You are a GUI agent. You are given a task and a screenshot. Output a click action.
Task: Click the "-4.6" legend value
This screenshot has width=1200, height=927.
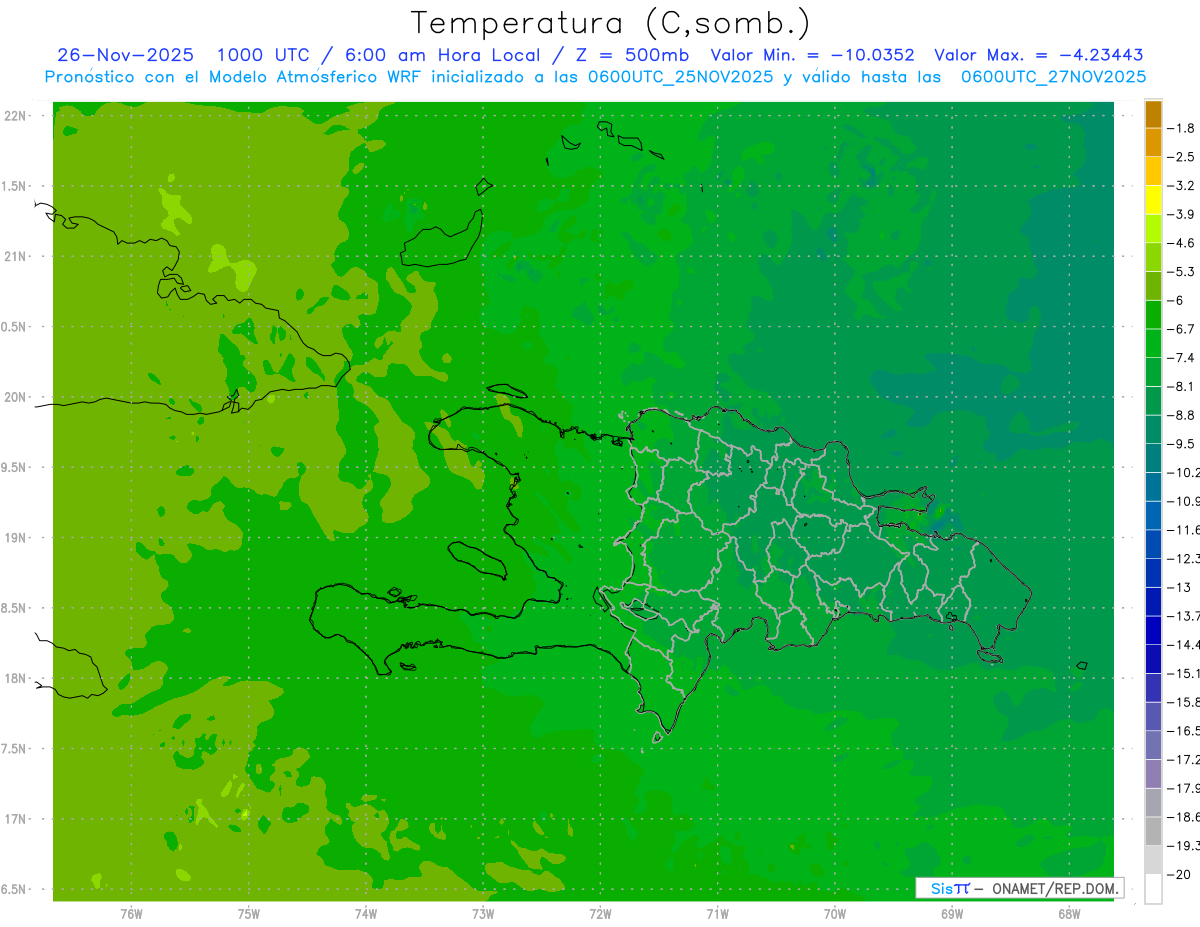point(1180,243)
